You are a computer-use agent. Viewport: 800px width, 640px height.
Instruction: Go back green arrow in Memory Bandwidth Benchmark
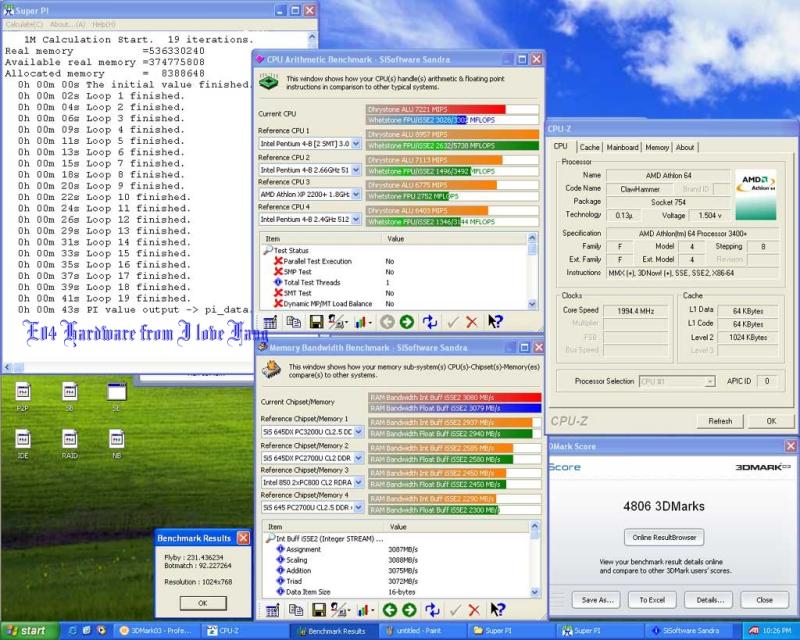pyautogui.click(x=390, y=610)
